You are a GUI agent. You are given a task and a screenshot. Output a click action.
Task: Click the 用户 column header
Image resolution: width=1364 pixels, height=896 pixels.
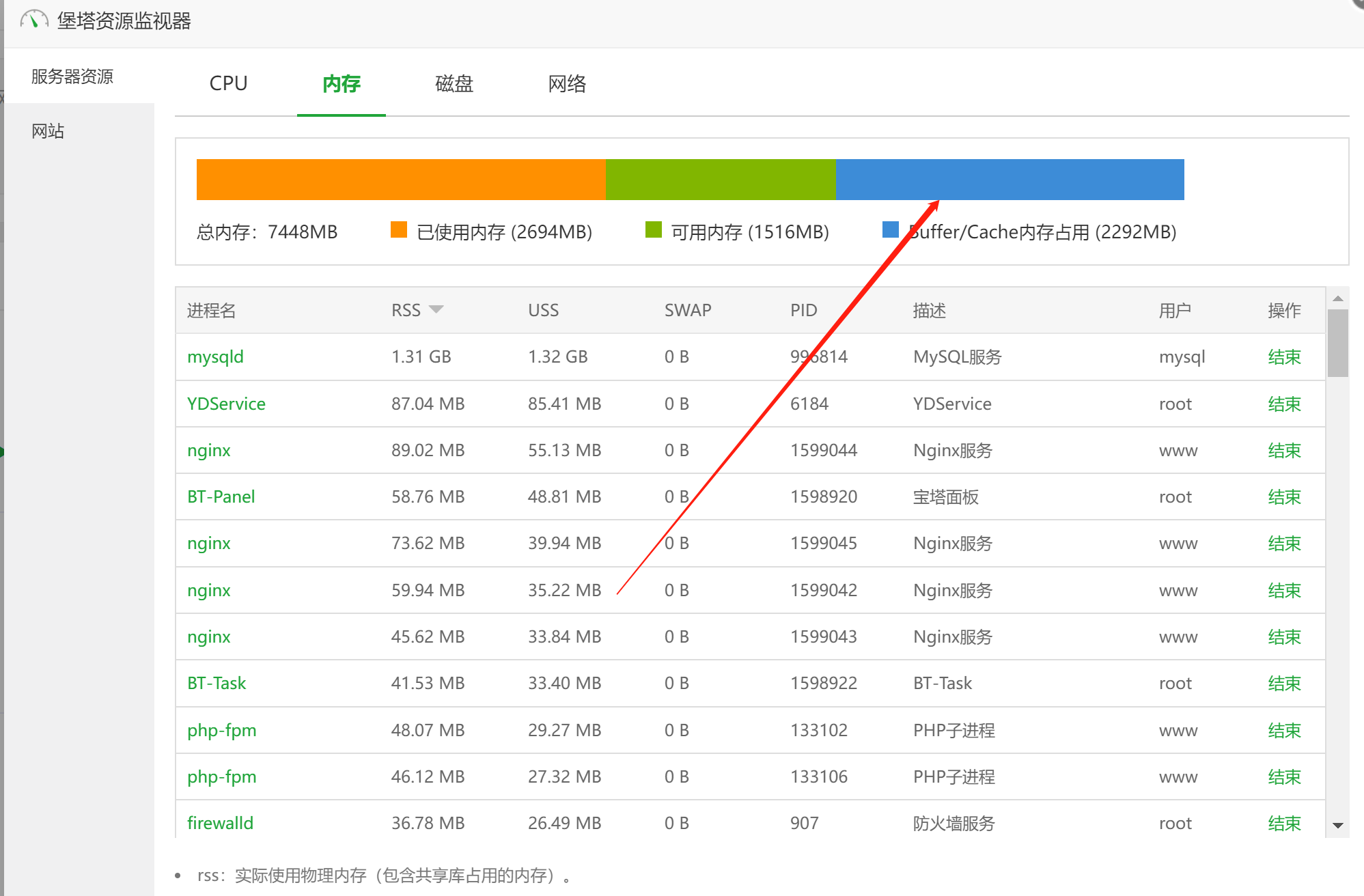click(1175, 311)
